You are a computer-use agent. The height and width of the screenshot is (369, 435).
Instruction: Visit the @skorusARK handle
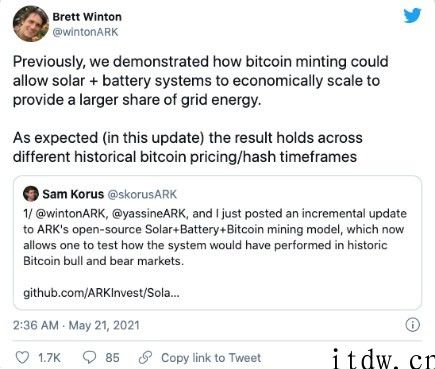click(142, 194)
